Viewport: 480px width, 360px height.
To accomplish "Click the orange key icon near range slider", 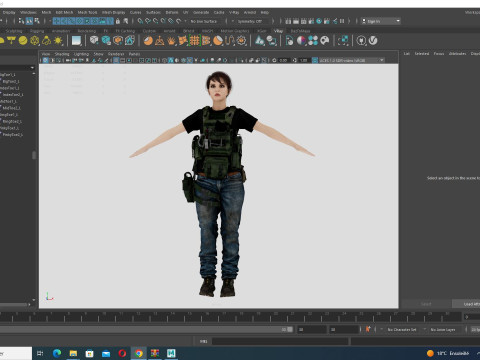I will click(x=368, y=329).
